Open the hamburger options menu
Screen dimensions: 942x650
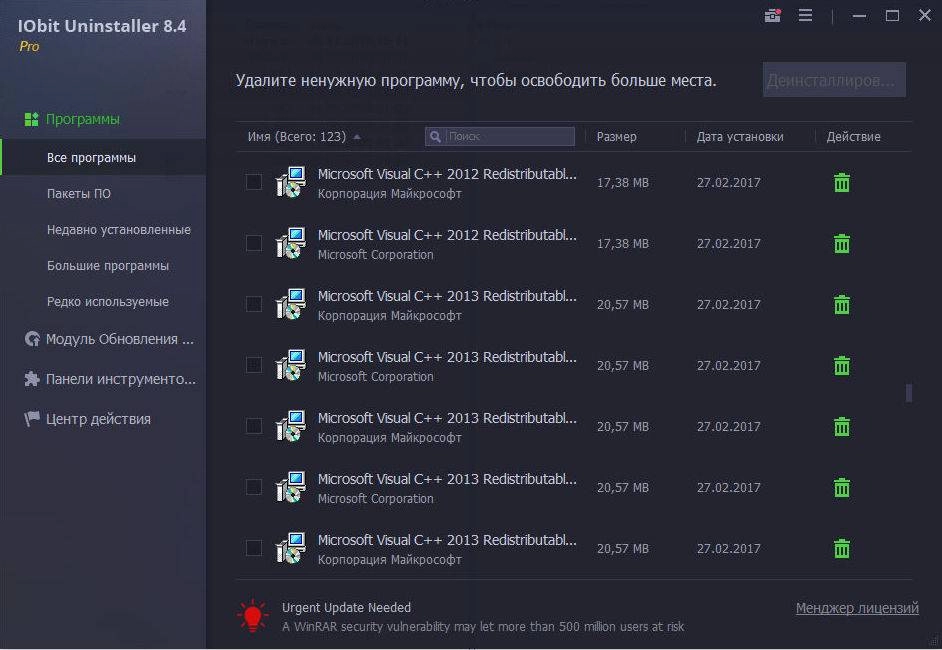point(805,15)
